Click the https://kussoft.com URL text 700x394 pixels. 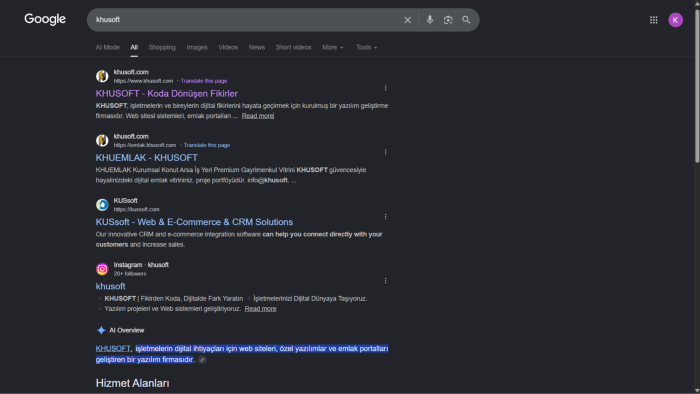(137, 210)
